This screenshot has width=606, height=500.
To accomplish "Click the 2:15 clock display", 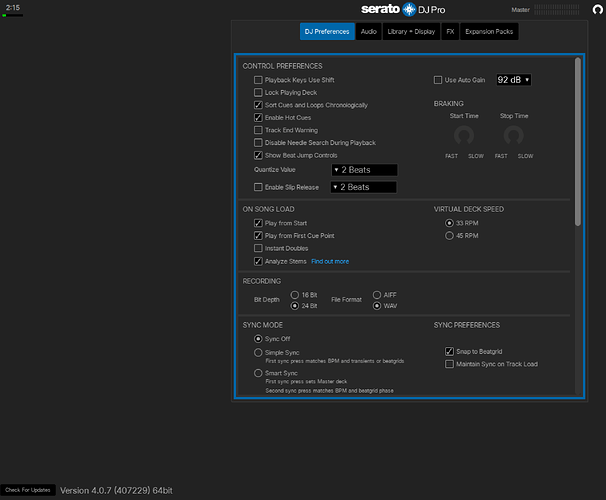I will 13,7.
